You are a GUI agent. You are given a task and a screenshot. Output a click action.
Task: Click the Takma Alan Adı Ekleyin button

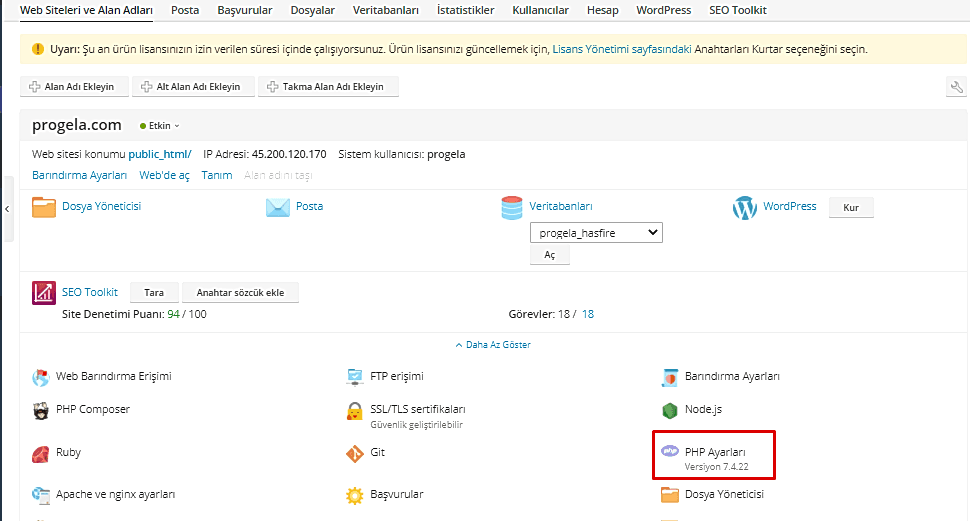click(x=328, y=87)
